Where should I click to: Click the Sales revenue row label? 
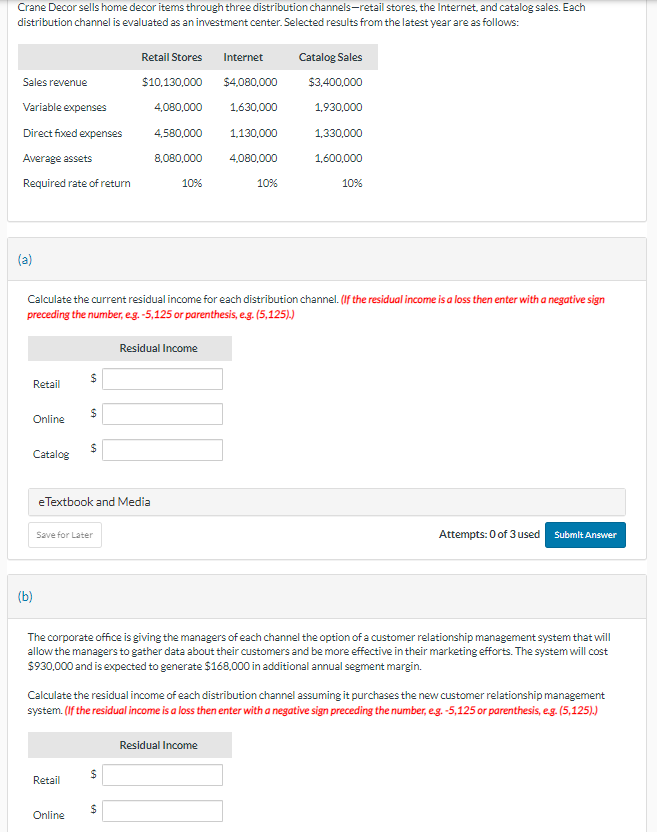coord(55,82)
